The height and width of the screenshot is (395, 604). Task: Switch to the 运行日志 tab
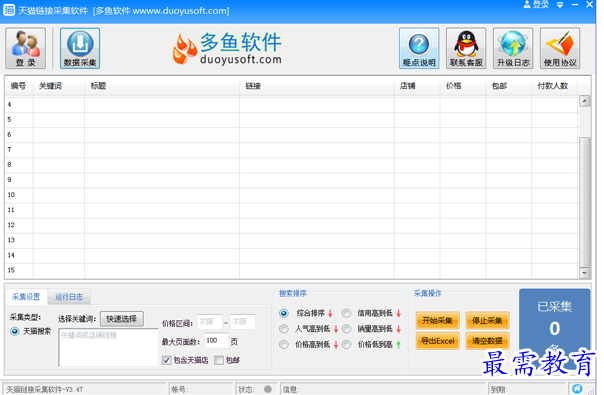coord(69,297)
